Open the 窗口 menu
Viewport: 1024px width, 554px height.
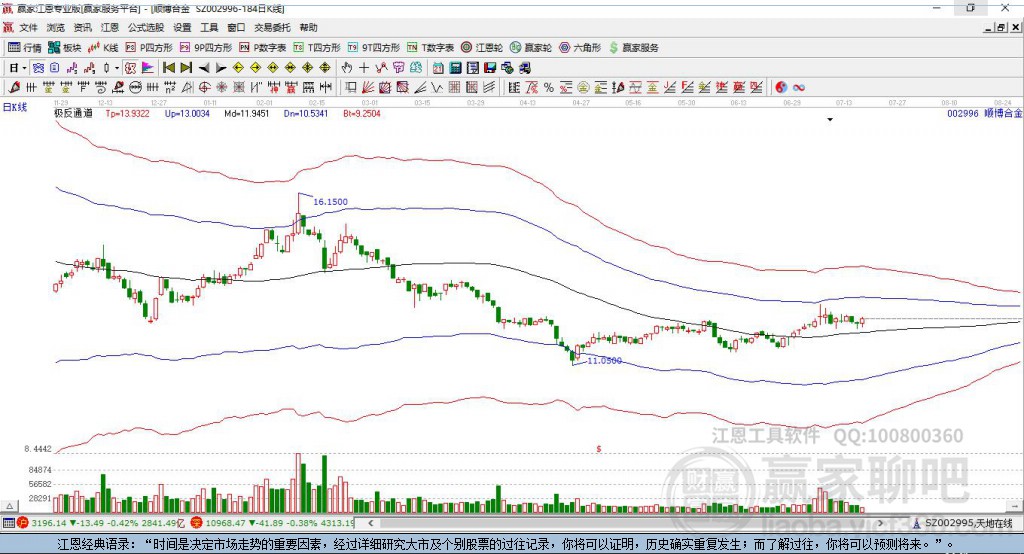tap(236, 27)
